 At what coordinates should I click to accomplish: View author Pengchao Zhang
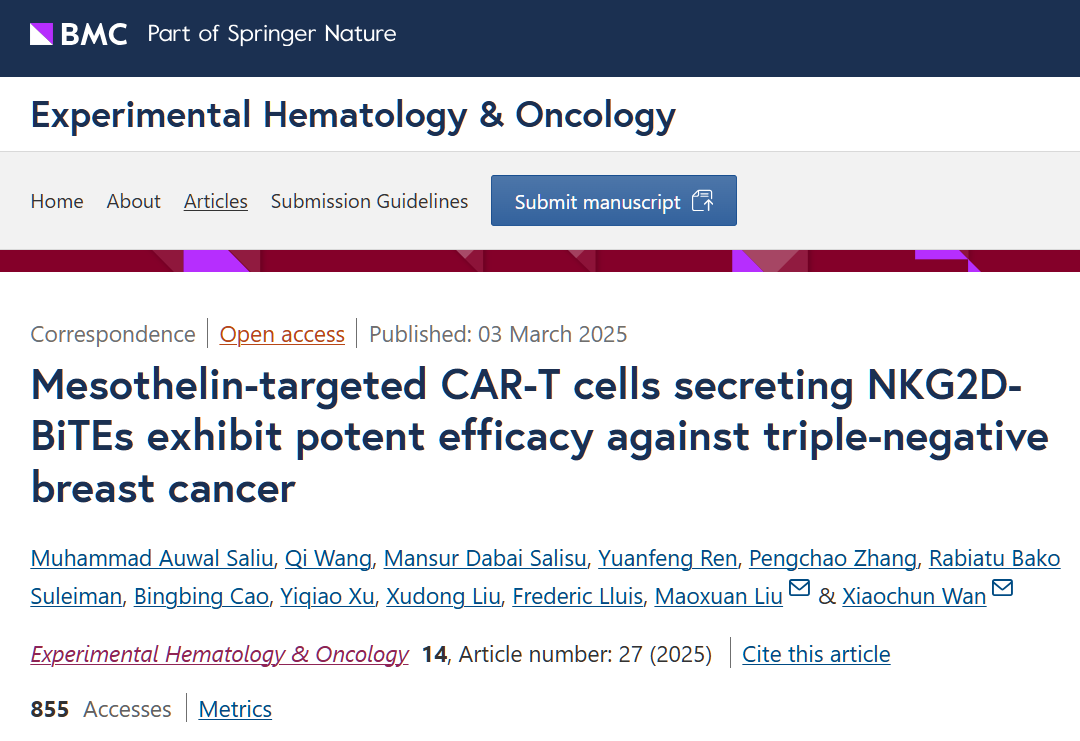point(833,558)
